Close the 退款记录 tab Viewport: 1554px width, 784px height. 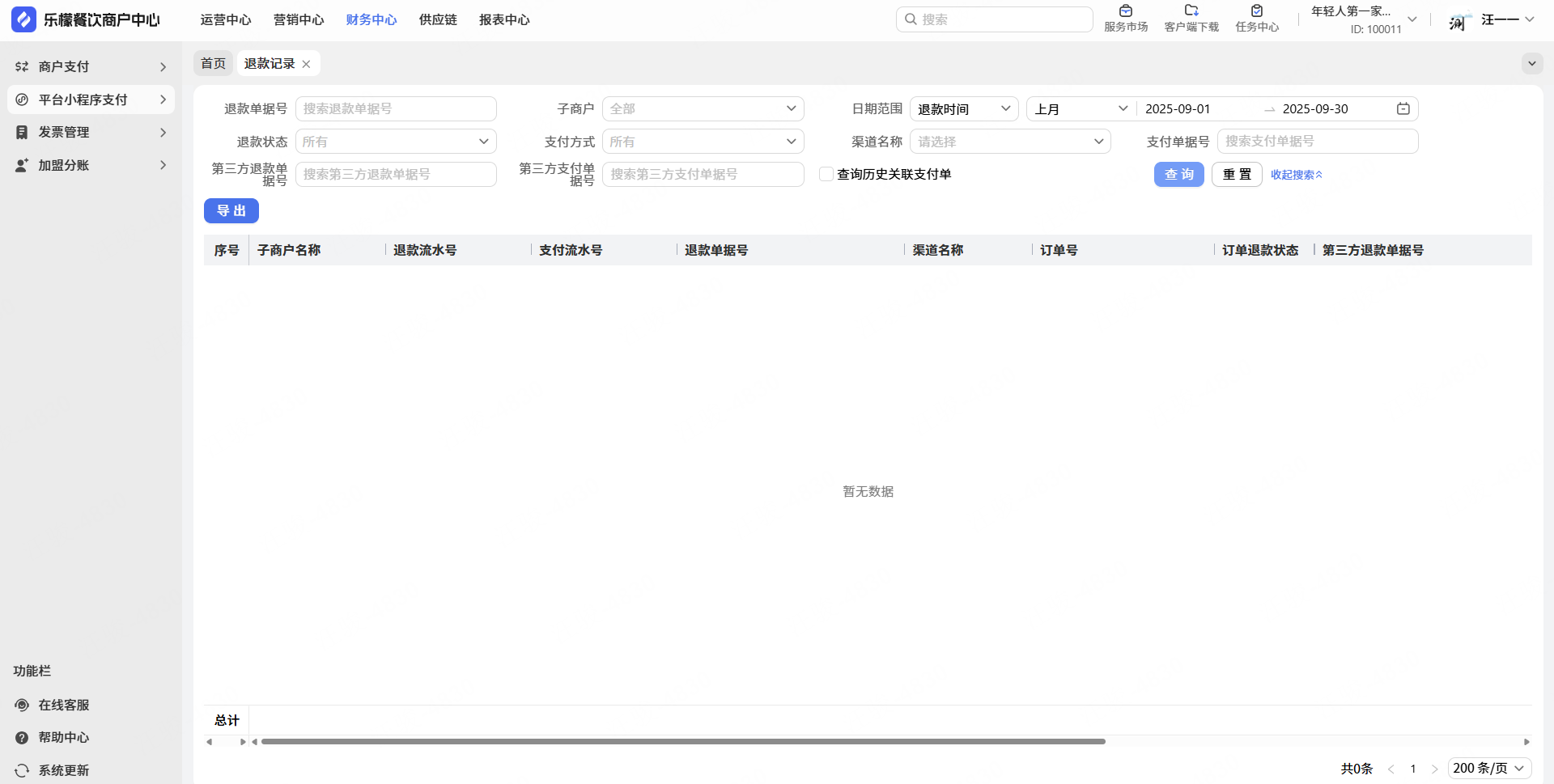306,64
